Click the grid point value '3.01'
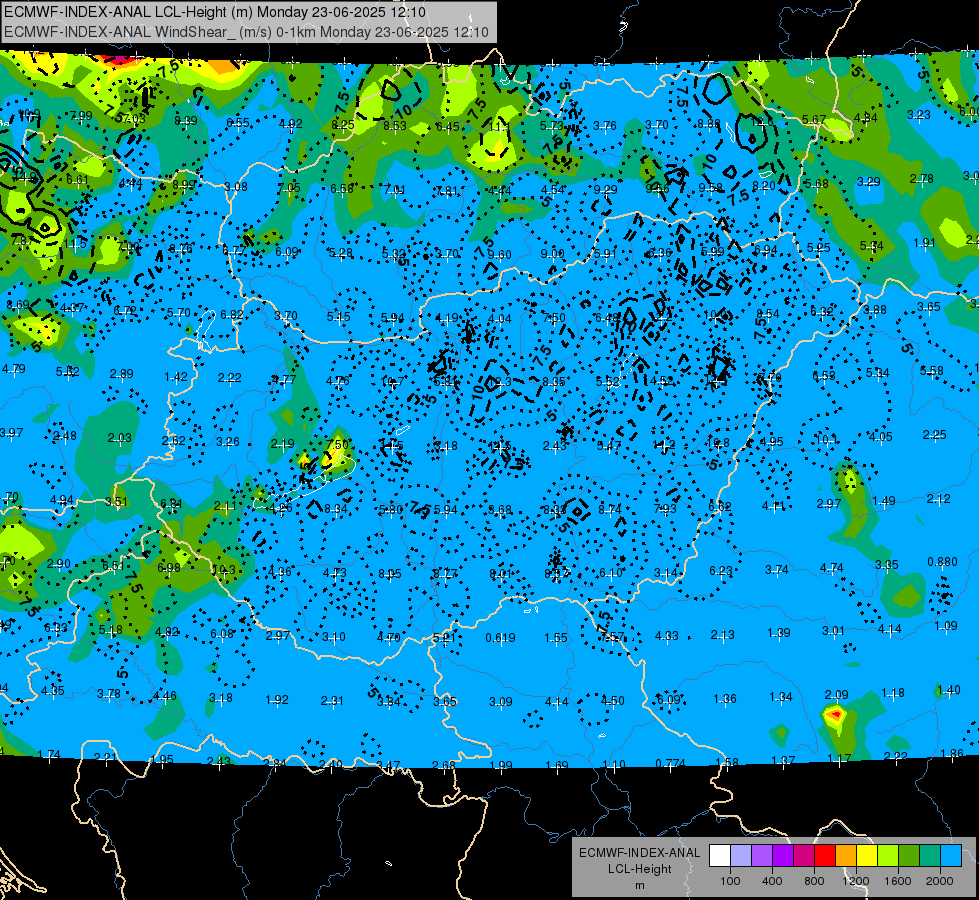The height and width of the screenshot is (900, 979). point(833,630)
